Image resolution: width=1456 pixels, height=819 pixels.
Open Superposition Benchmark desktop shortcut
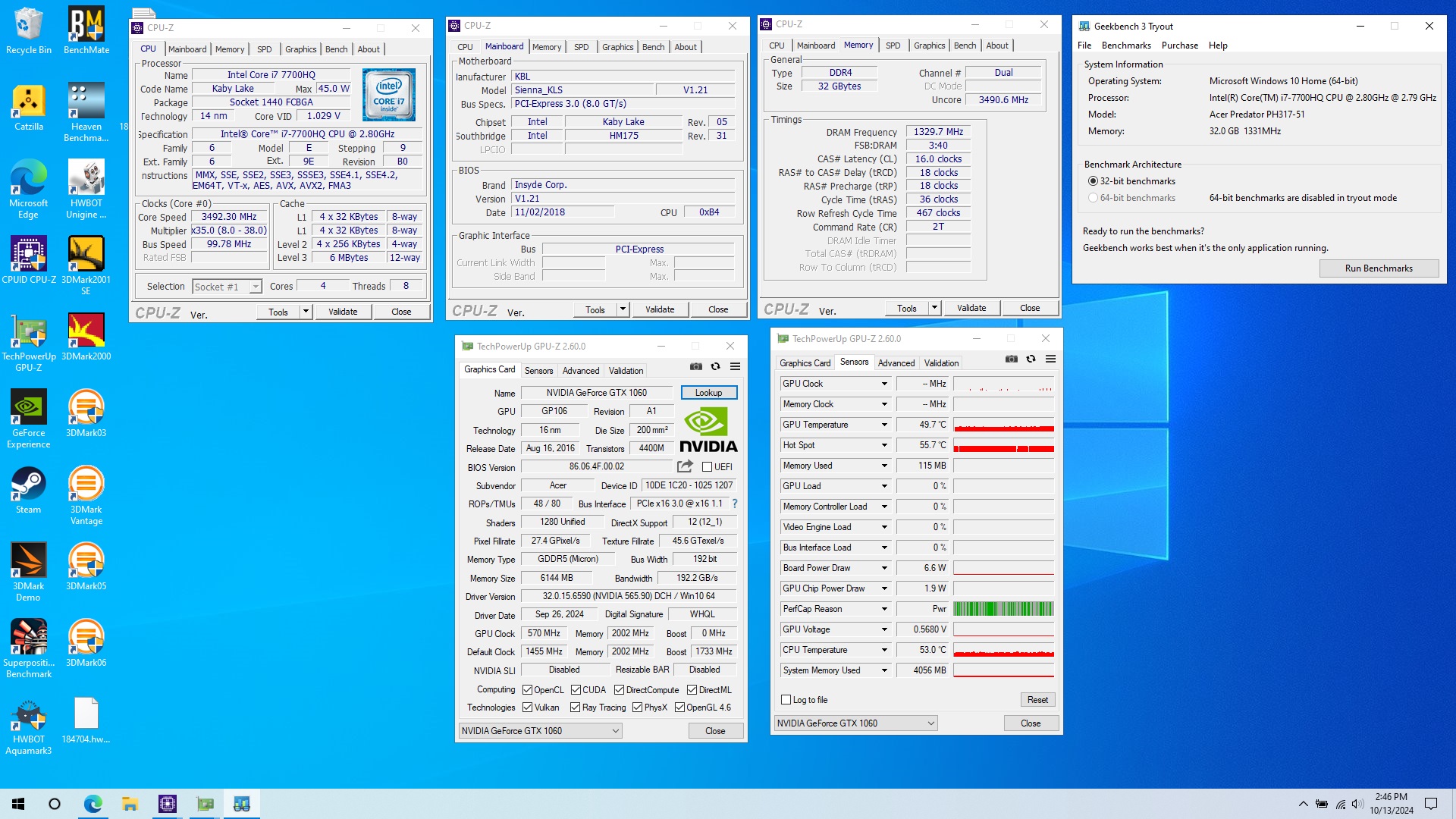click(29, 650)
